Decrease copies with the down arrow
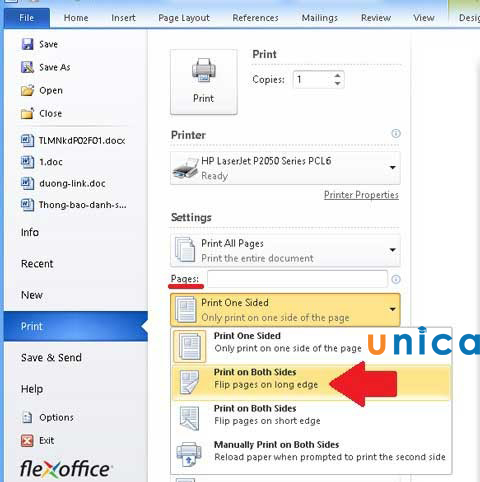 pos(337,84)
